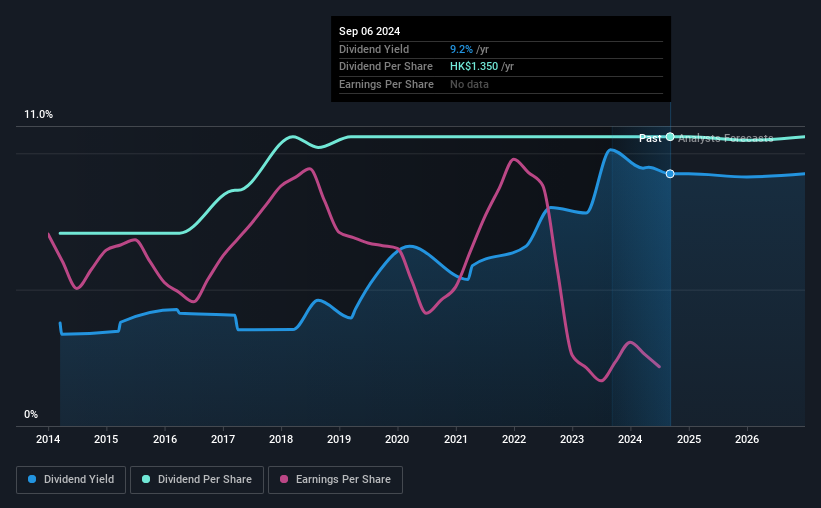Click the 11.0% y-axis label
The image size is (821, 508).
[39, 115]
